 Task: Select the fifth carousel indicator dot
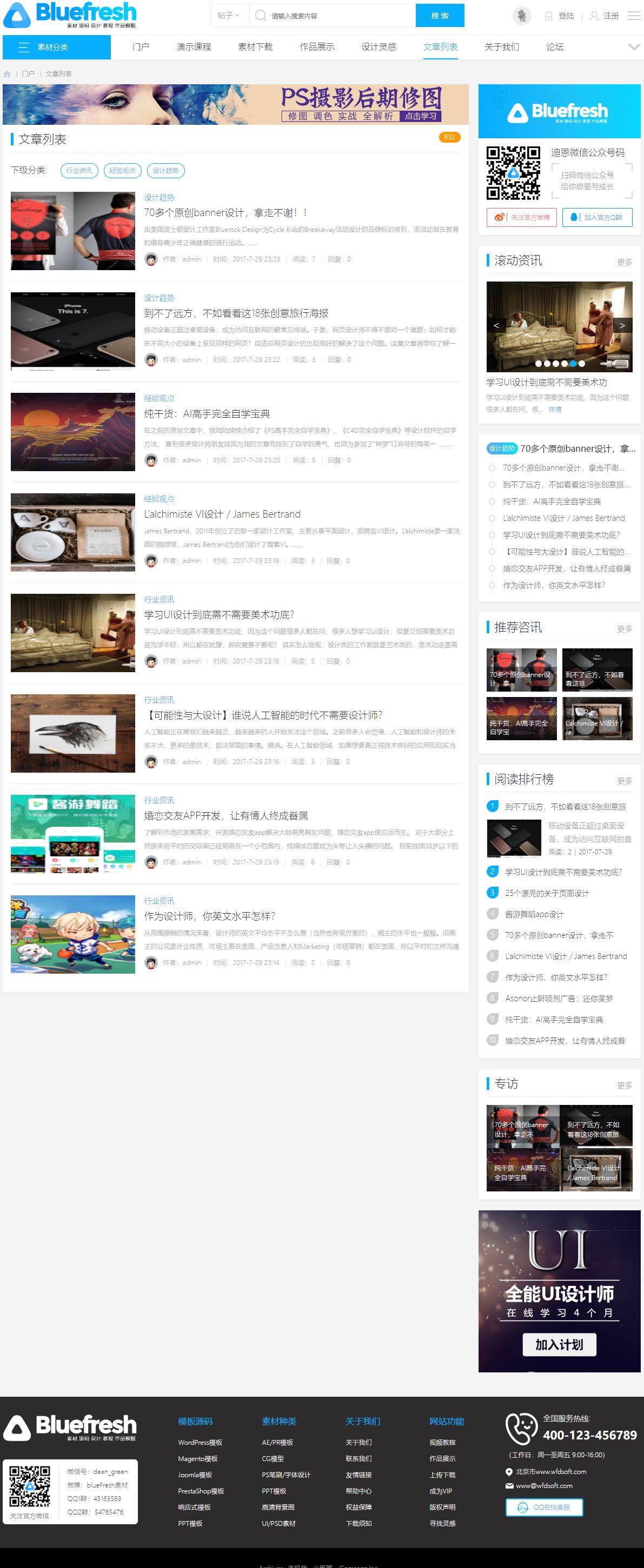click(x=573, y=364)
